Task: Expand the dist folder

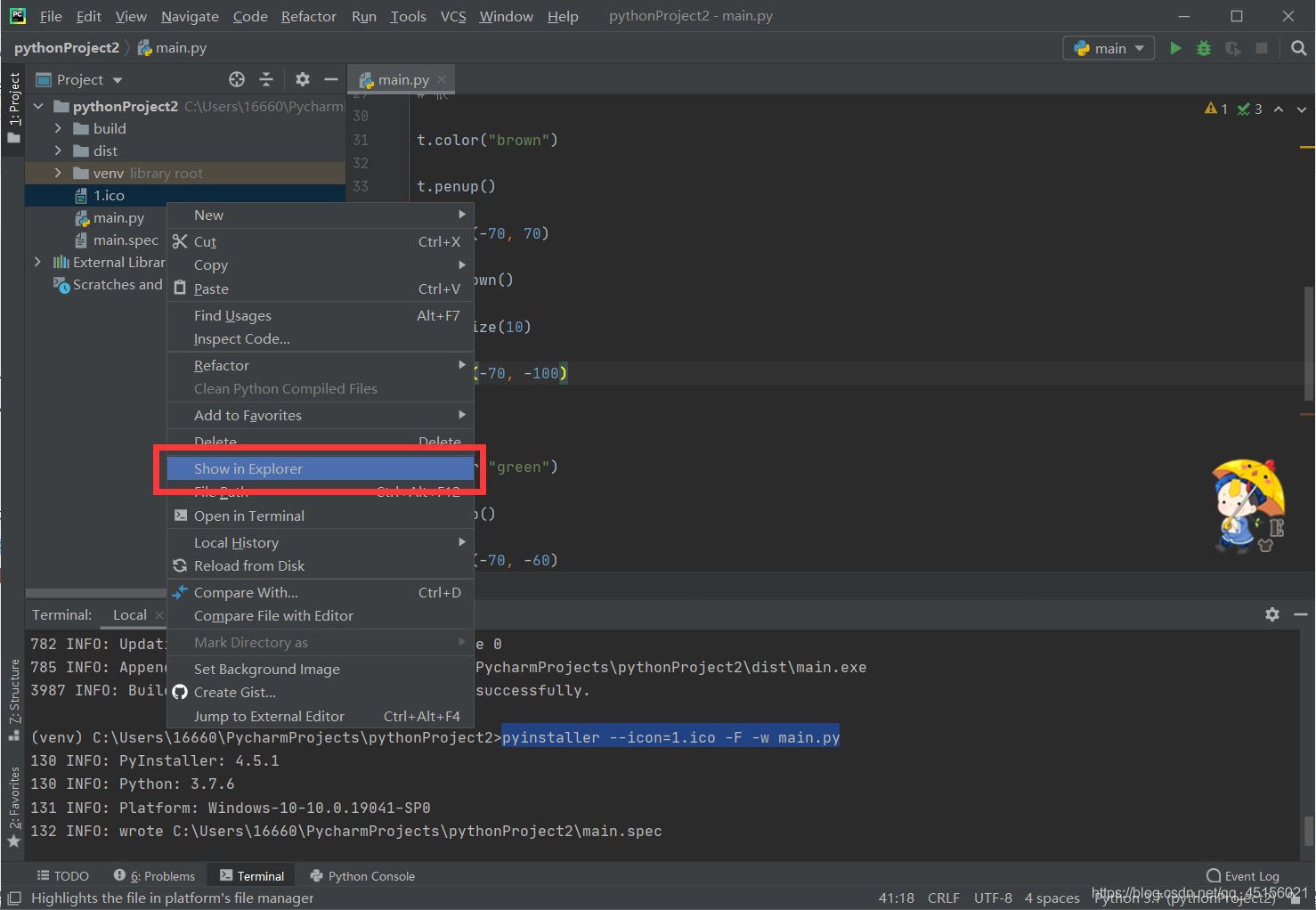Action: pos(58,150)
